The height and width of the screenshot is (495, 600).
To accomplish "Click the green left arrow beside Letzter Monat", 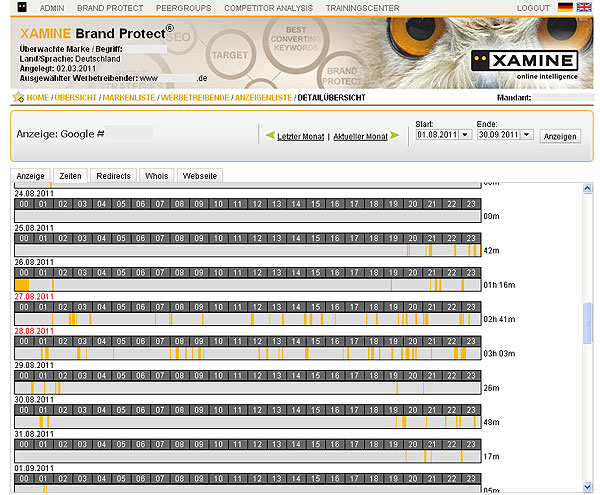I will (270, 135).
